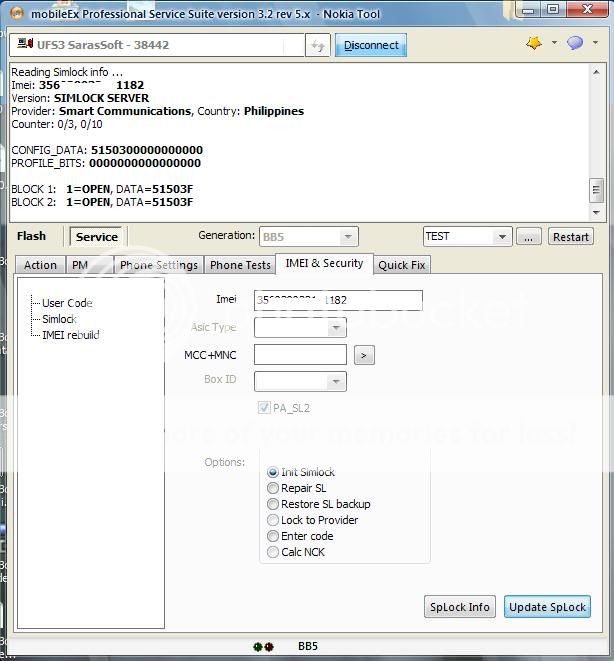This screenshot has height=661, width=614.
Task: Click the SpLock Info button
Action: [460, 607]
